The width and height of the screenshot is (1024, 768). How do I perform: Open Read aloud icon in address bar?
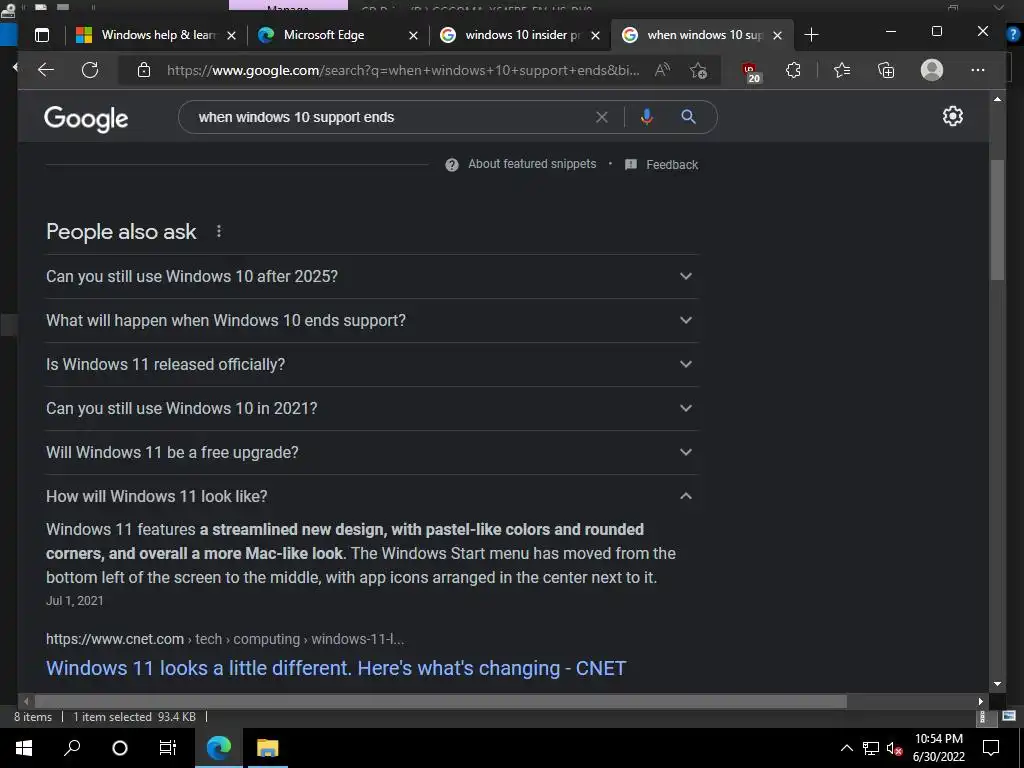click(662, 70)
